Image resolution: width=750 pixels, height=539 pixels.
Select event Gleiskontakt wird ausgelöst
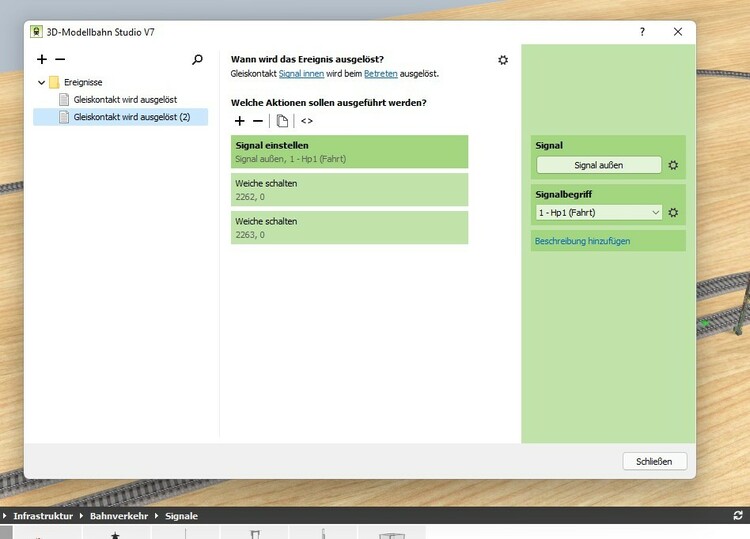(x=125, y=99)
